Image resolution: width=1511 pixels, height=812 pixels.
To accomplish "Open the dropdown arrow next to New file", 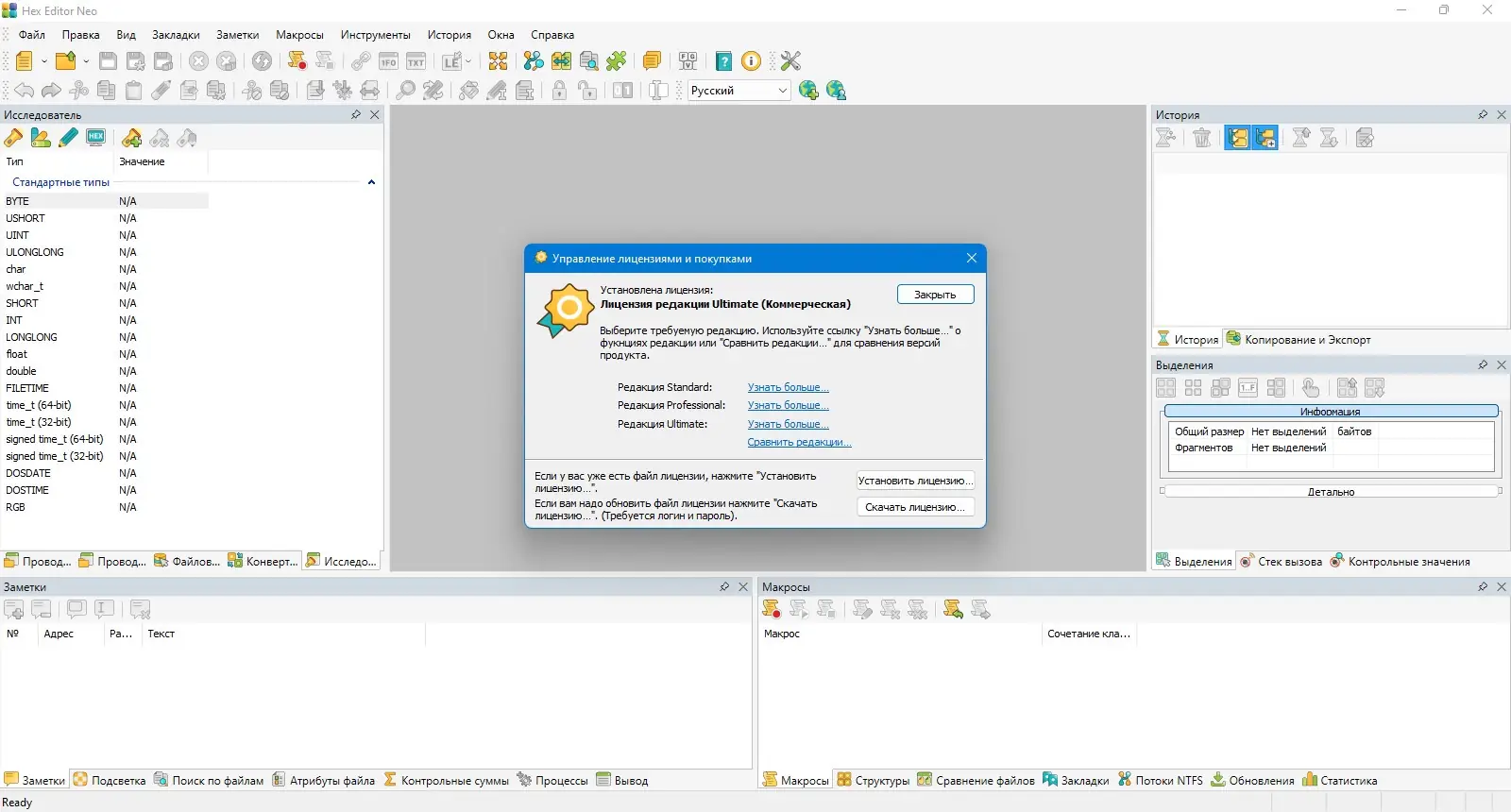I will point(43,61).
